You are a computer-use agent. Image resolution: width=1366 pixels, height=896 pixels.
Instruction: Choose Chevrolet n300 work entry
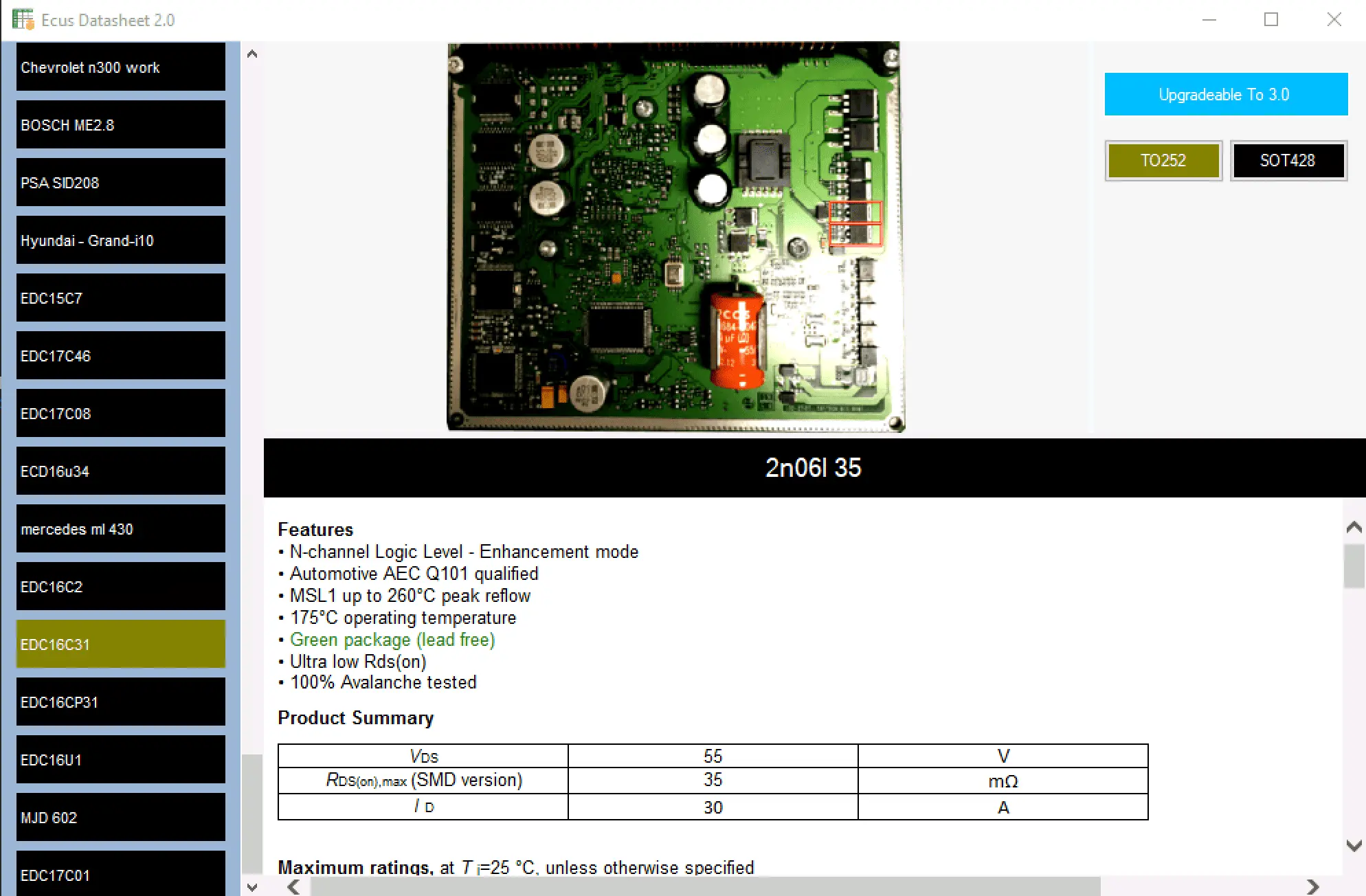click(120, 67)
